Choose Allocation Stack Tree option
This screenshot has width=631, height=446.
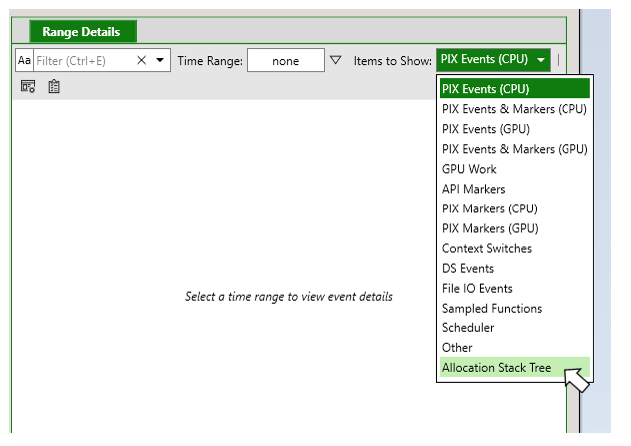[x=515, y=367]
